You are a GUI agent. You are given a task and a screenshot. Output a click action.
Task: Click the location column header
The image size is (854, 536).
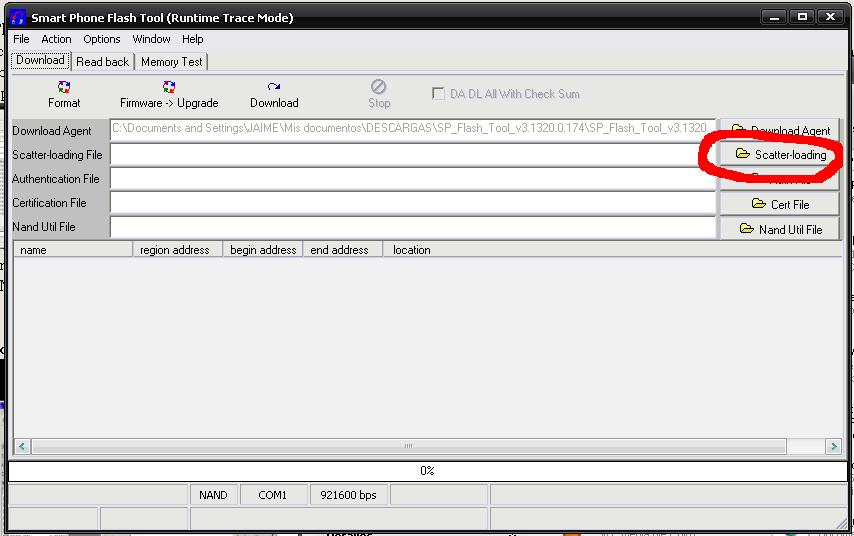pyautogui.click(x=613, y=249)
